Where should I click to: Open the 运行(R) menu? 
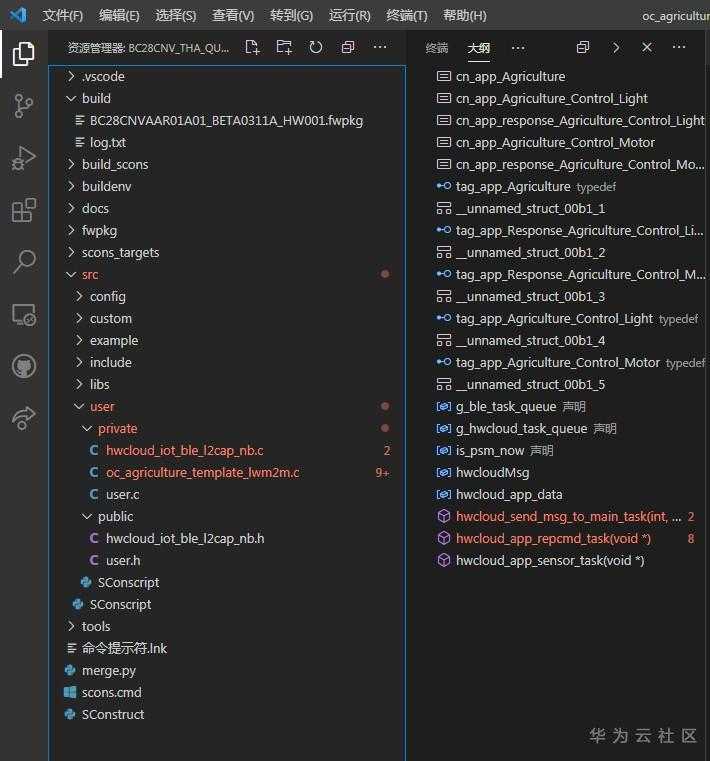[x=349, y=16]
